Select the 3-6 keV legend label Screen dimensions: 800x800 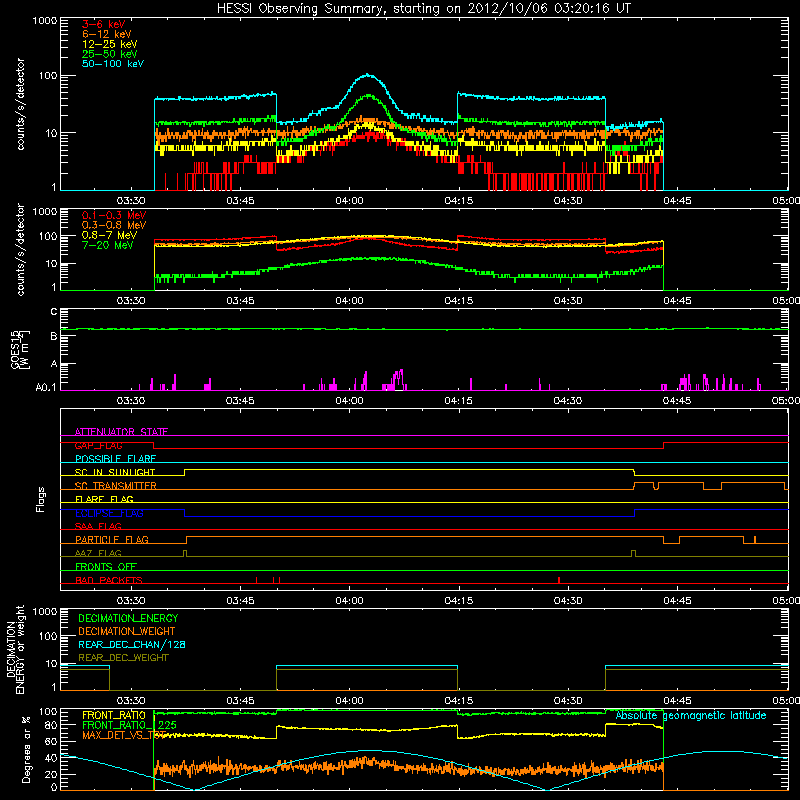pos(103,24)
